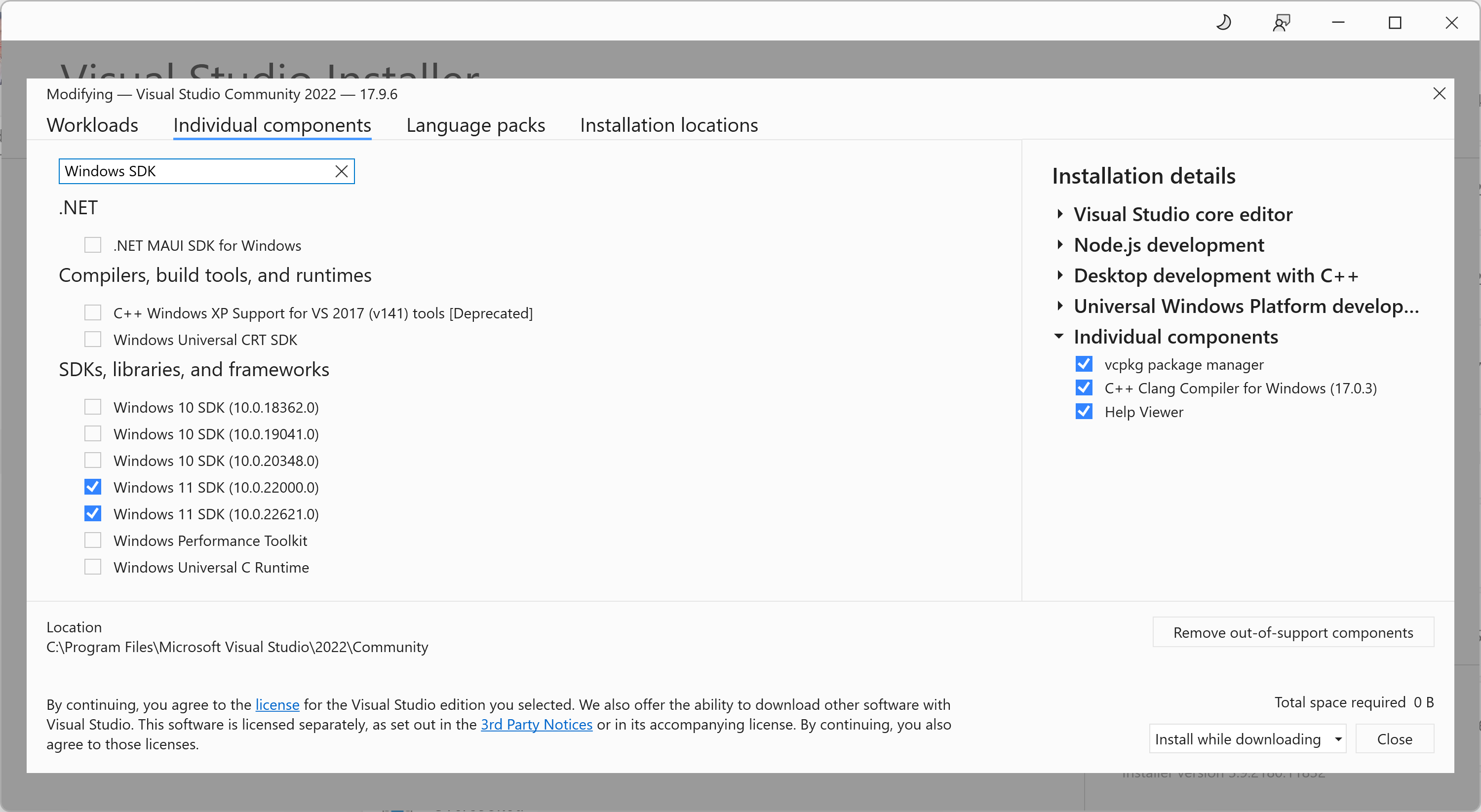Viewport: 1481px width, 812px height.
Task: Click the .NET category heading
Action: point(78,208)
